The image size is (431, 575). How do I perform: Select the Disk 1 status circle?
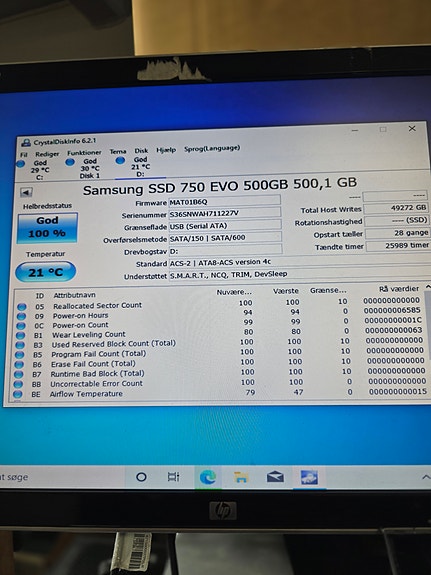(x=70, y=162)
